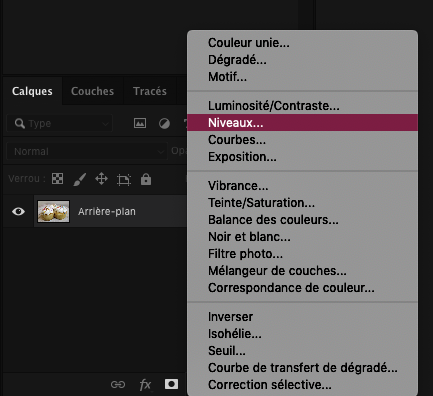Select Vibrance... adjustment
The width and height of the screenshot is (433, 396).
(x=302, y=186)
